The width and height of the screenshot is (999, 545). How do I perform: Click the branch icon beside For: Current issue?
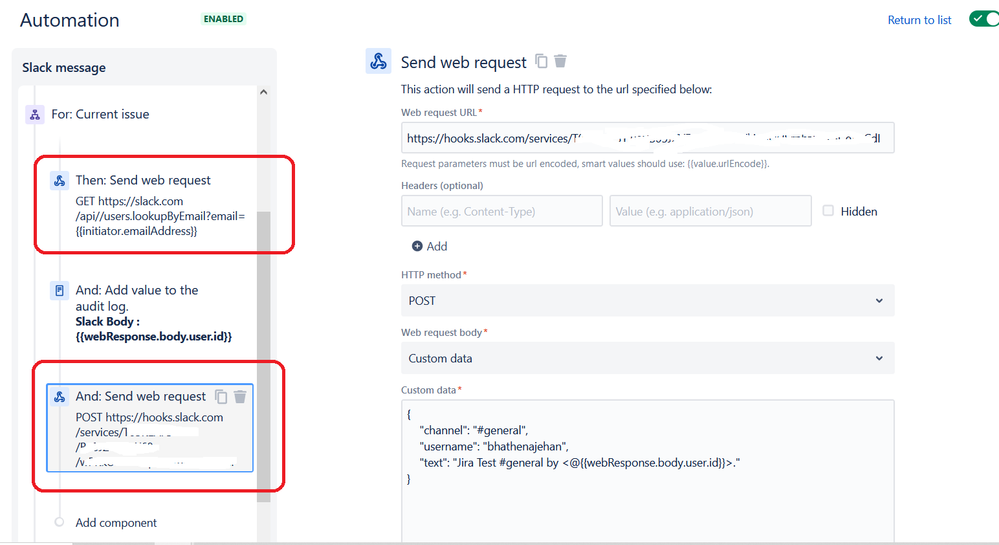(x=35, y=115)
